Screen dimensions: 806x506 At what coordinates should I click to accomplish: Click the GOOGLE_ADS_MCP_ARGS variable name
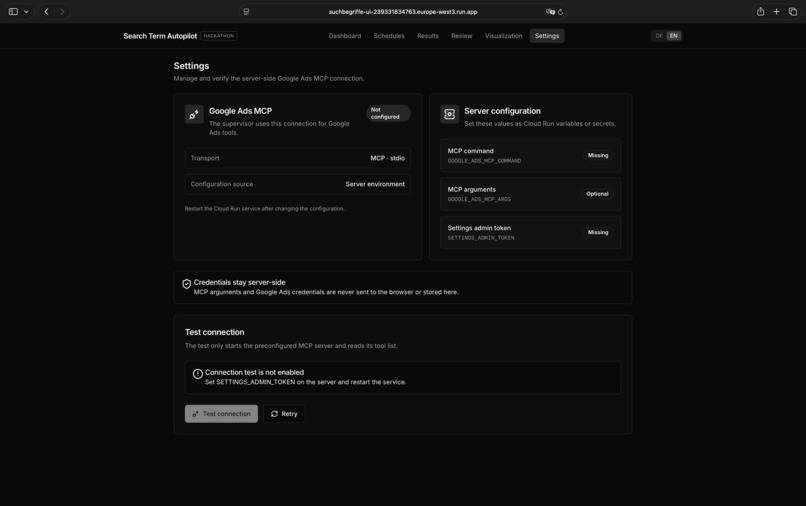[479, 200]
